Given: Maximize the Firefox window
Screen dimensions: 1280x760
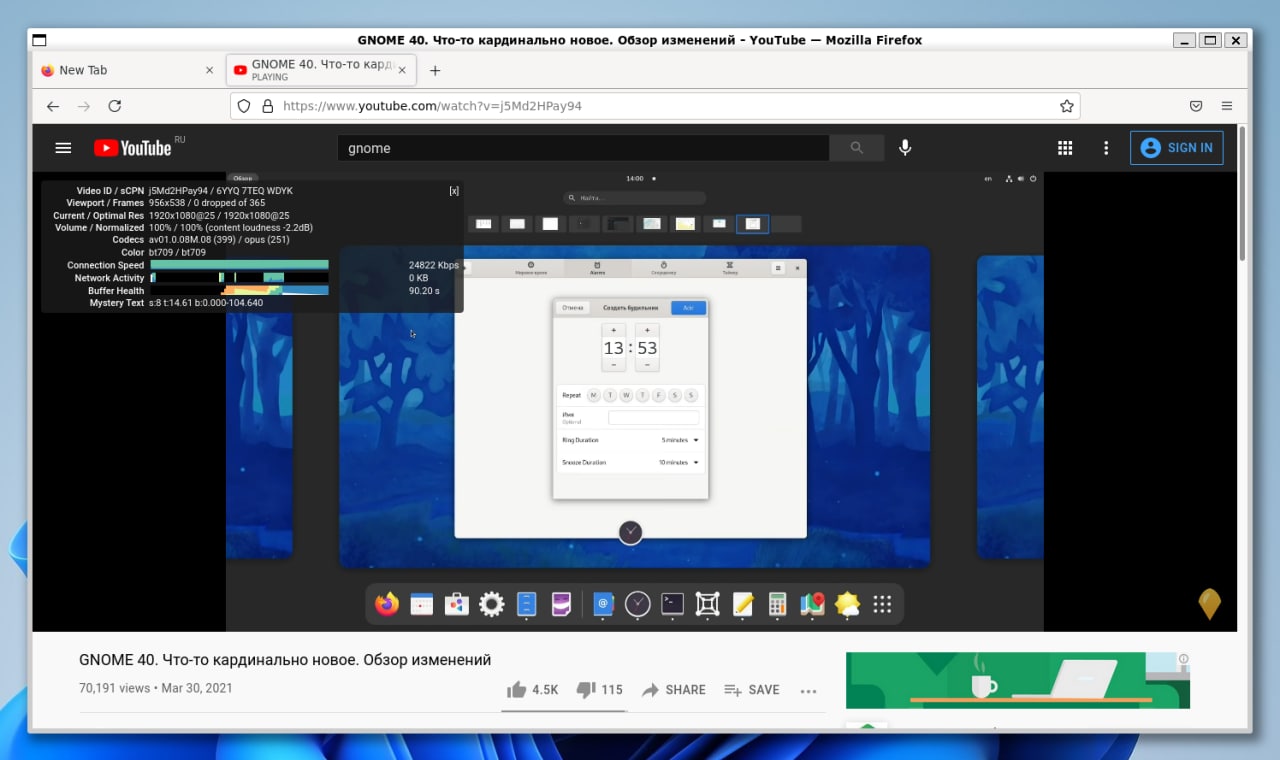Looking at the screenshot, I should (x=1210, y=40).
